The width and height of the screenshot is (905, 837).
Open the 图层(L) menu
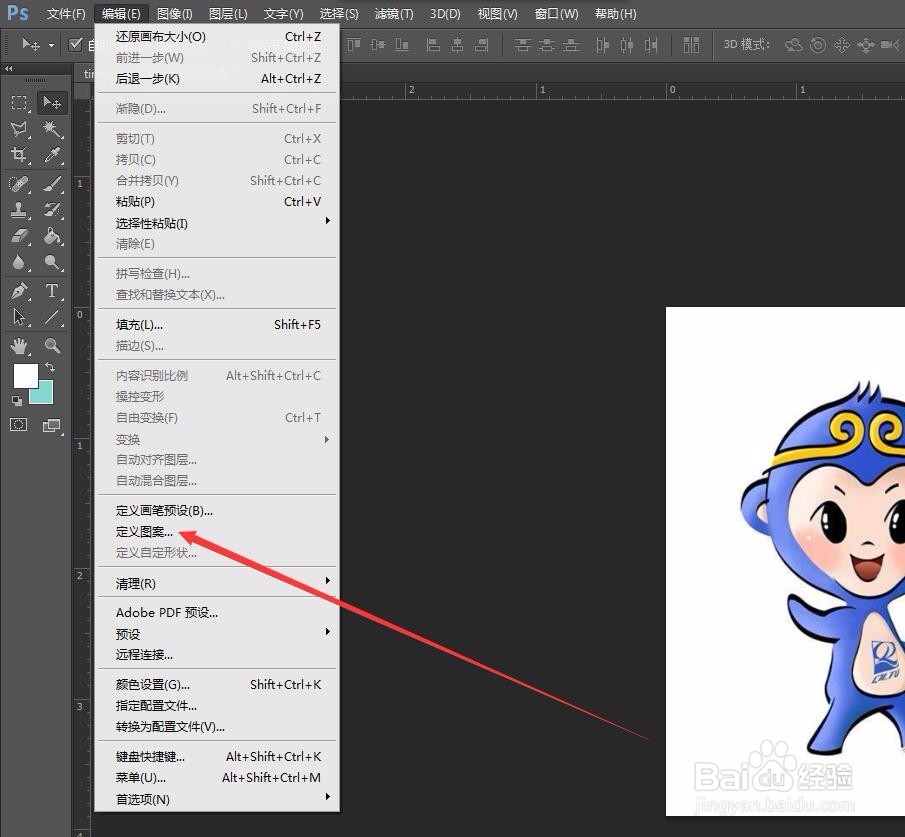(x=228, y=13)
